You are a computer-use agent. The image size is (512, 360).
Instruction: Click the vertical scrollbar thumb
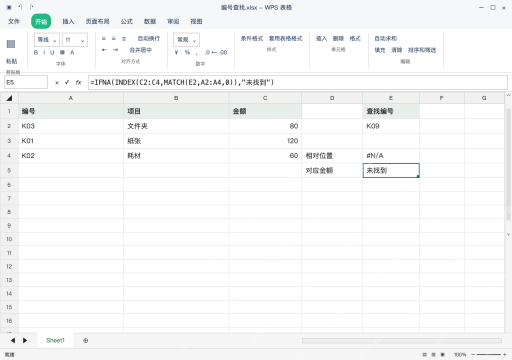point(508,164)
